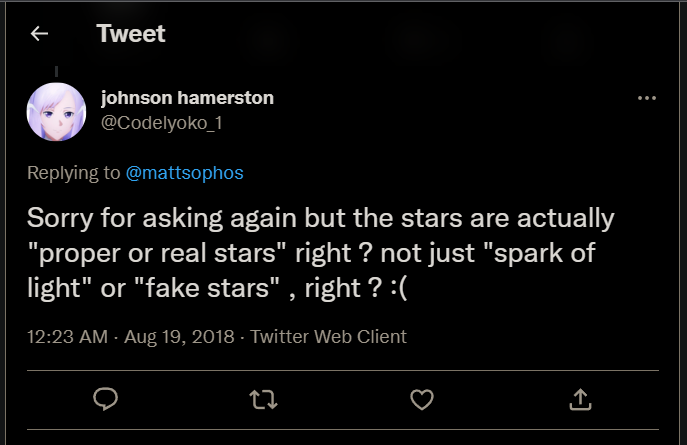Click the 12:23 AM time text
This screenshot has height=445, width=687.
(x=67, y=337)
